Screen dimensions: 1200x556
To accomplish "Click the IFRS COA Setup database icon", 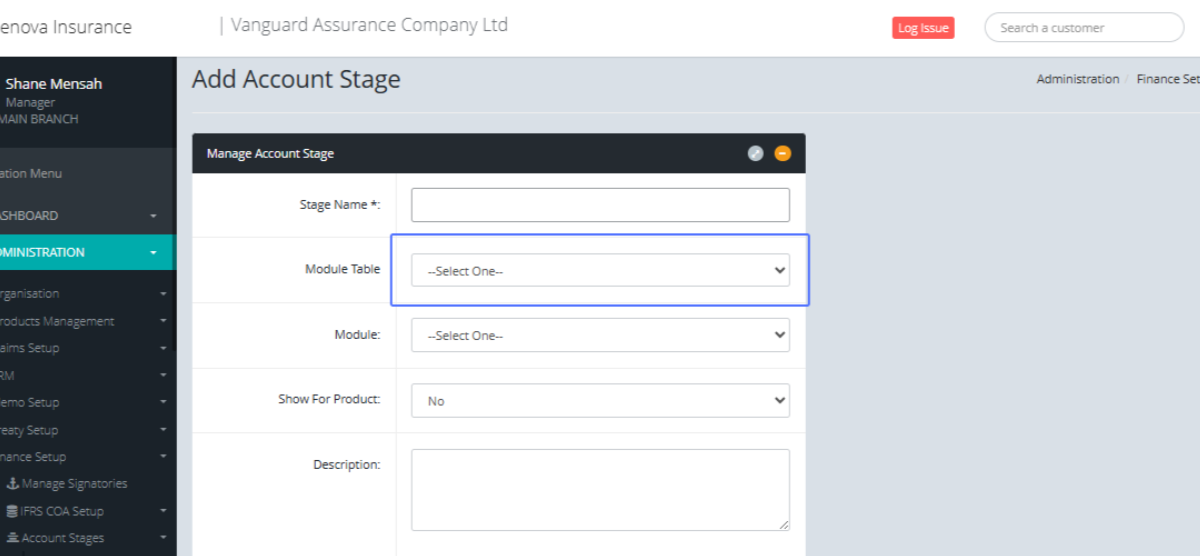I will pos(13,511).
